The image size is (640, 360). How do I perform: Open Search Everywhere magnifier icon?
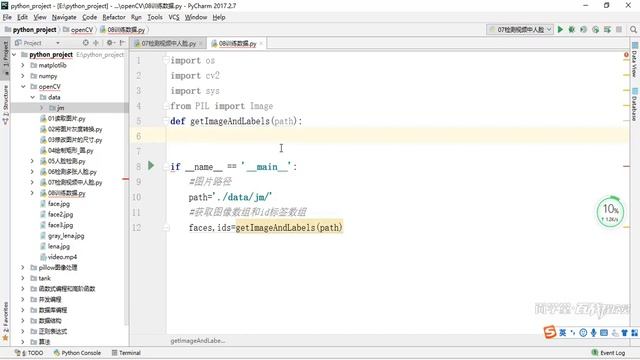tap(633, 29)
